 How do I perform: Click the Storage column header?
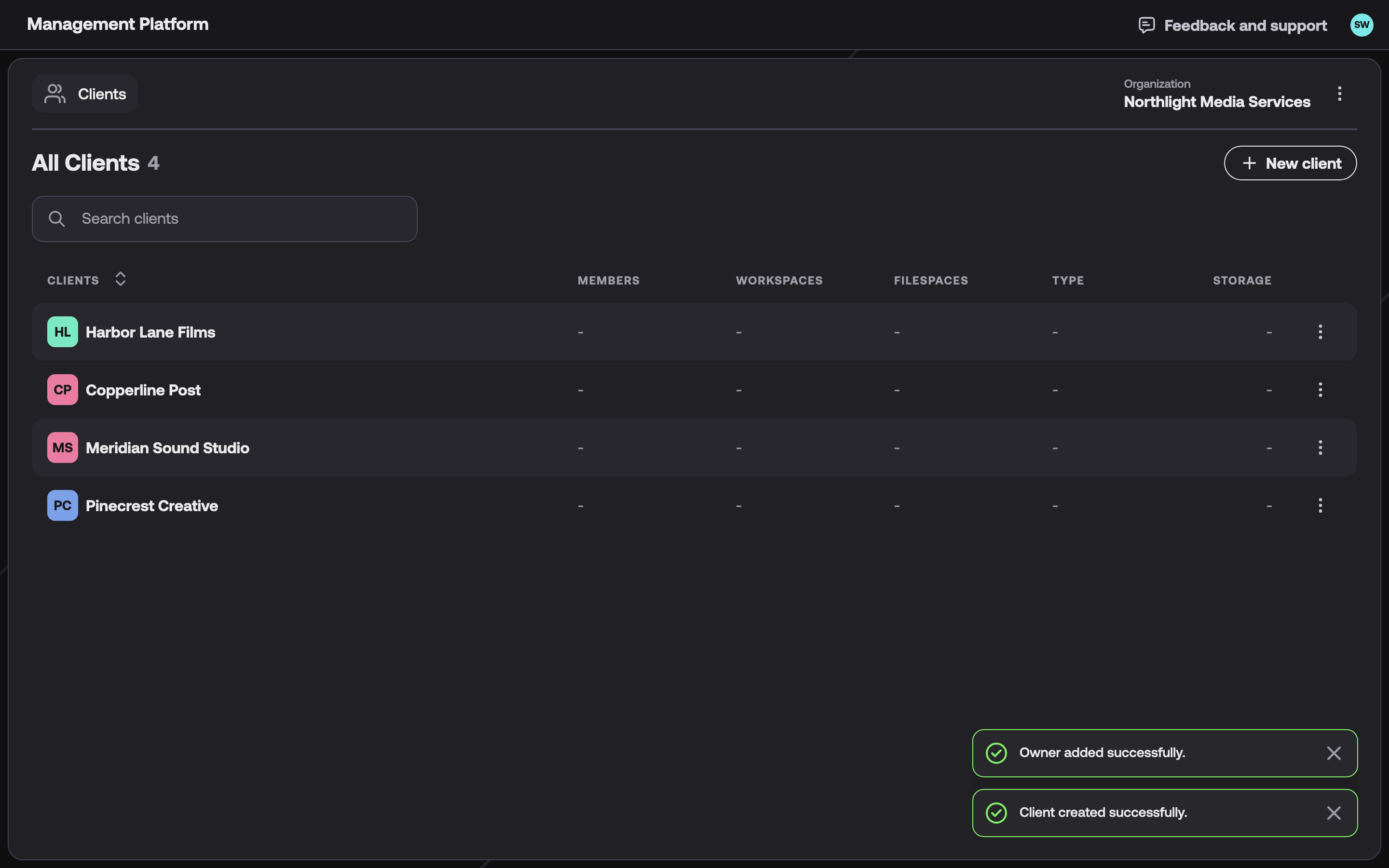1242,281
